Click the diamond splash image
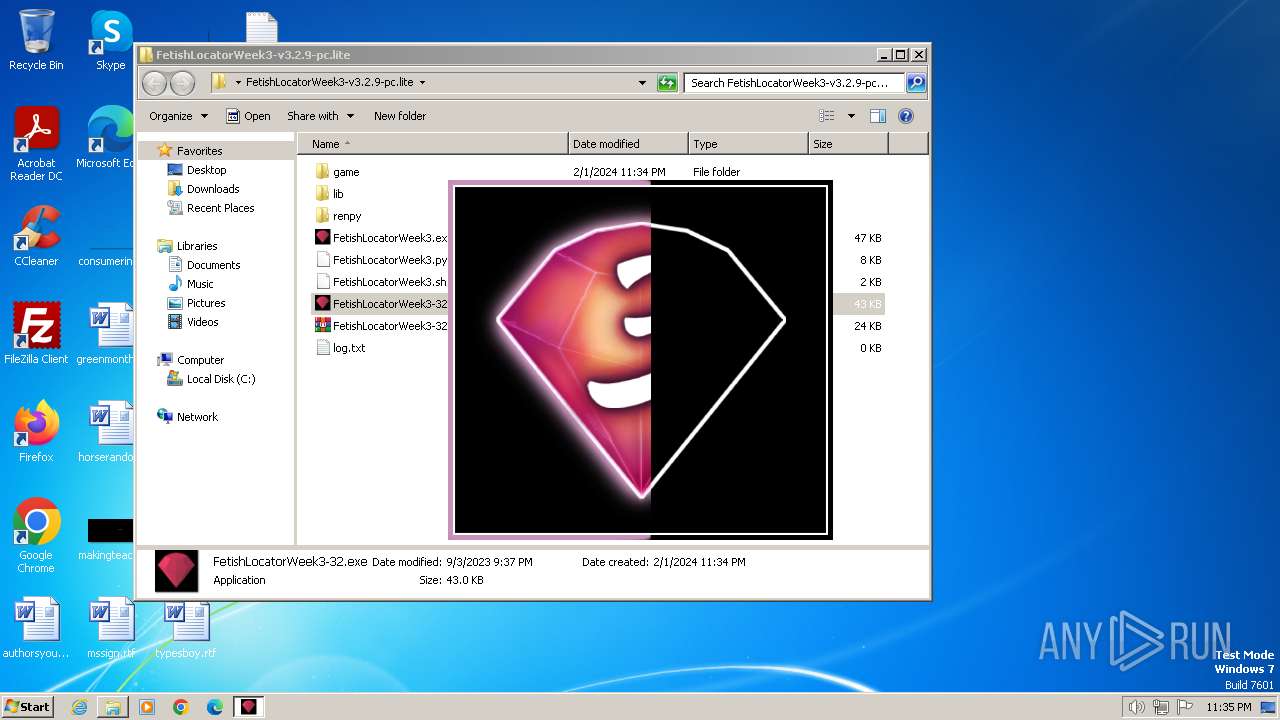The image size is (1280, 720). pos(640,360)
